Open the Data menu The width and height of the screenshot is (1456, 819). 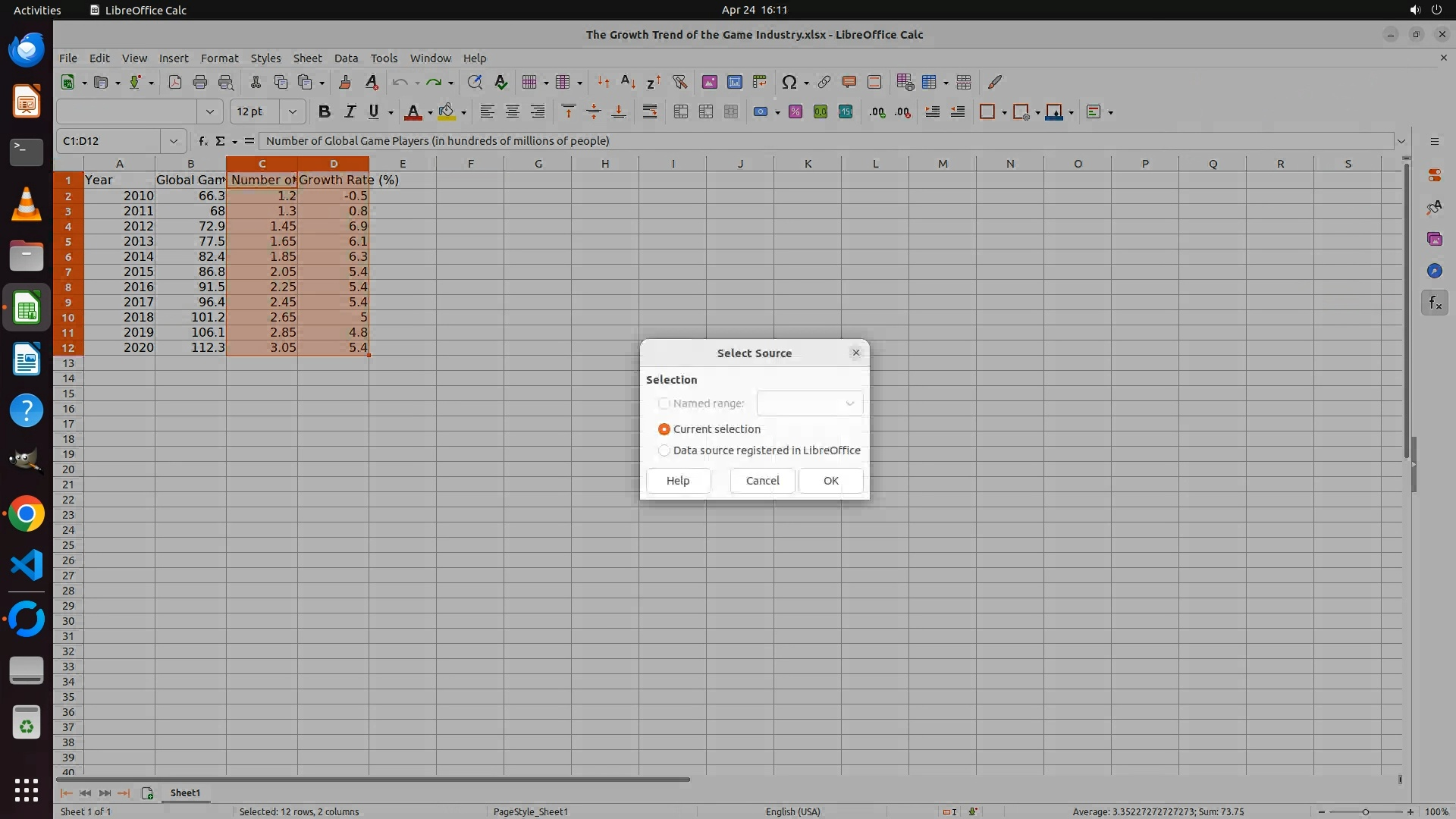346,58
